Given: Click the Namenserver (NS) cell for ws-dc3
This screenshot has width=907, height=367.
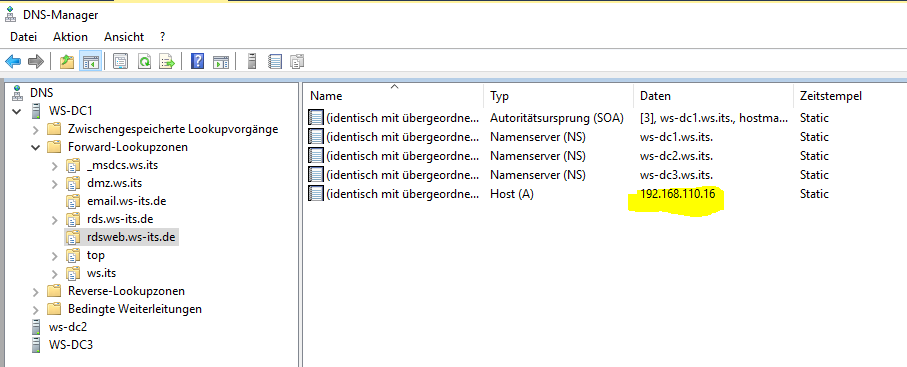Looking at the screenshot, I should click(x=538, y=175).
